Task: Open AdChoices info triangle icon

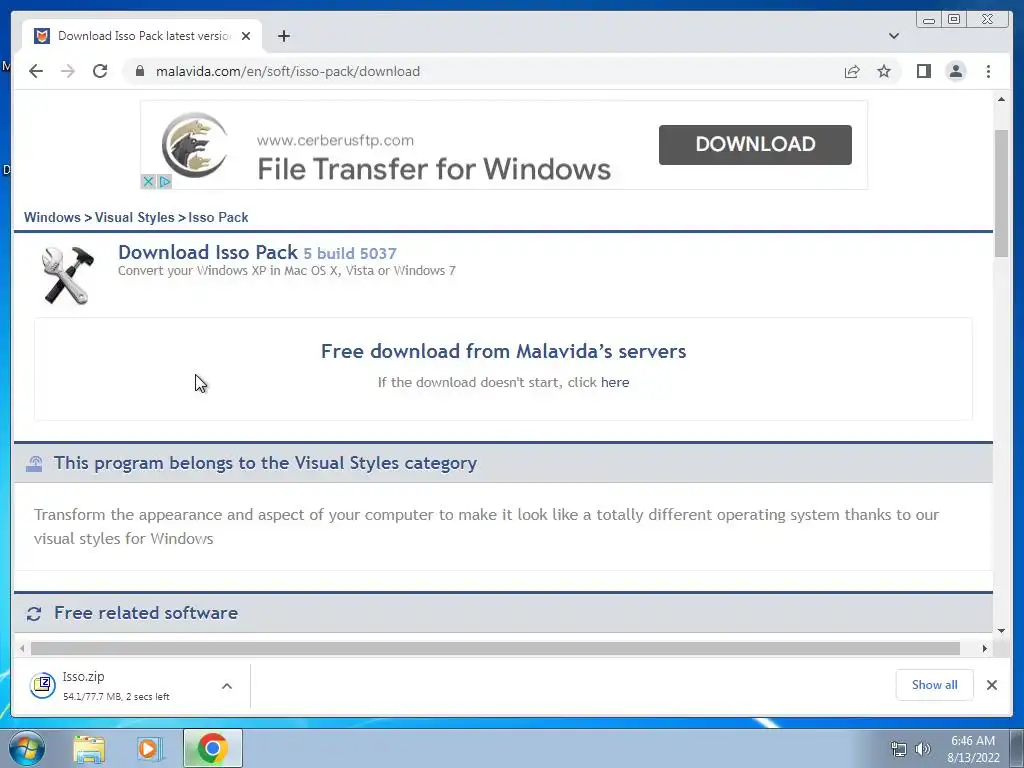Action: (x=165, y=182)
